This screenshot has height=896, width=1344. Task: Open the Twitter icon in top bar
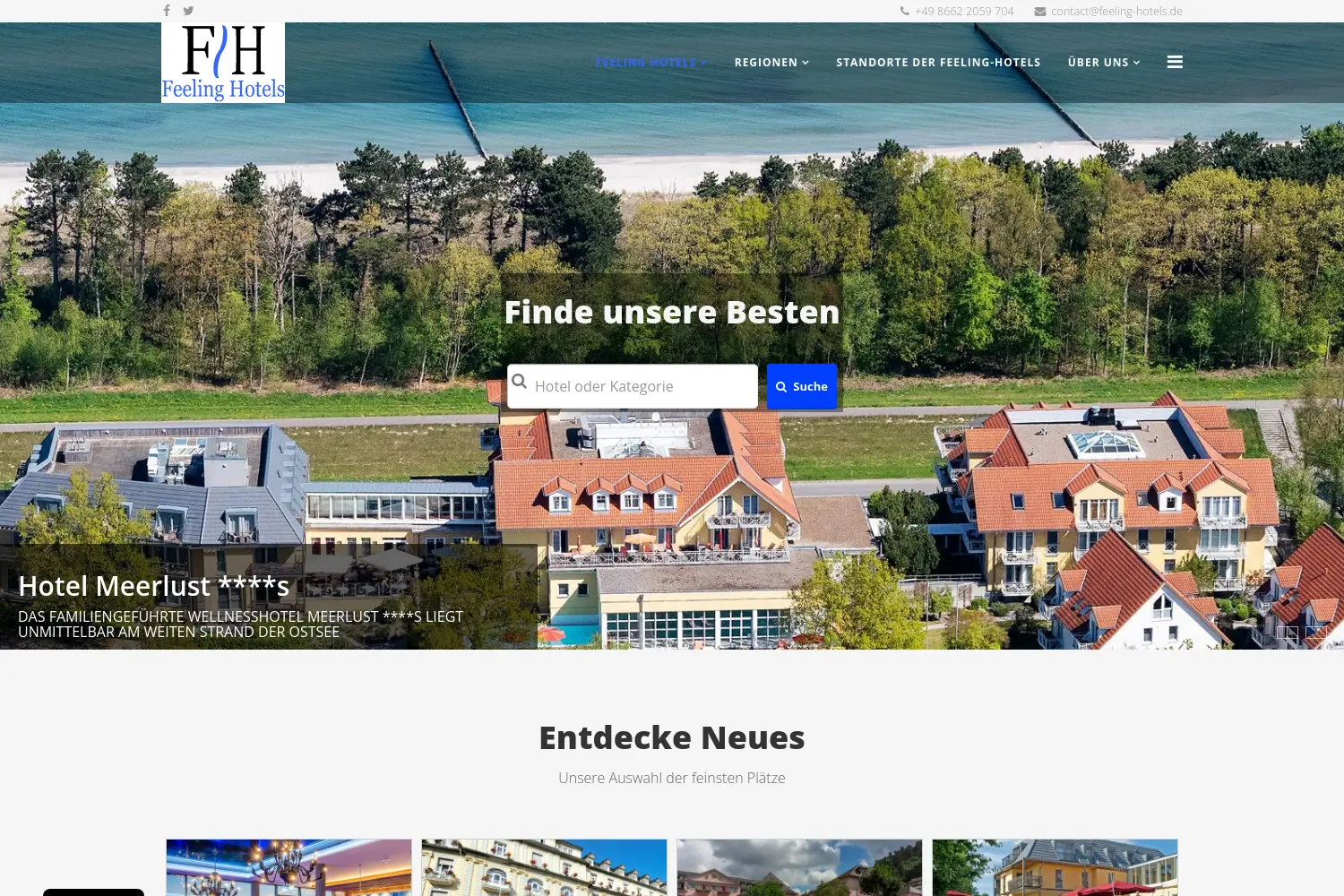(188, 11)
